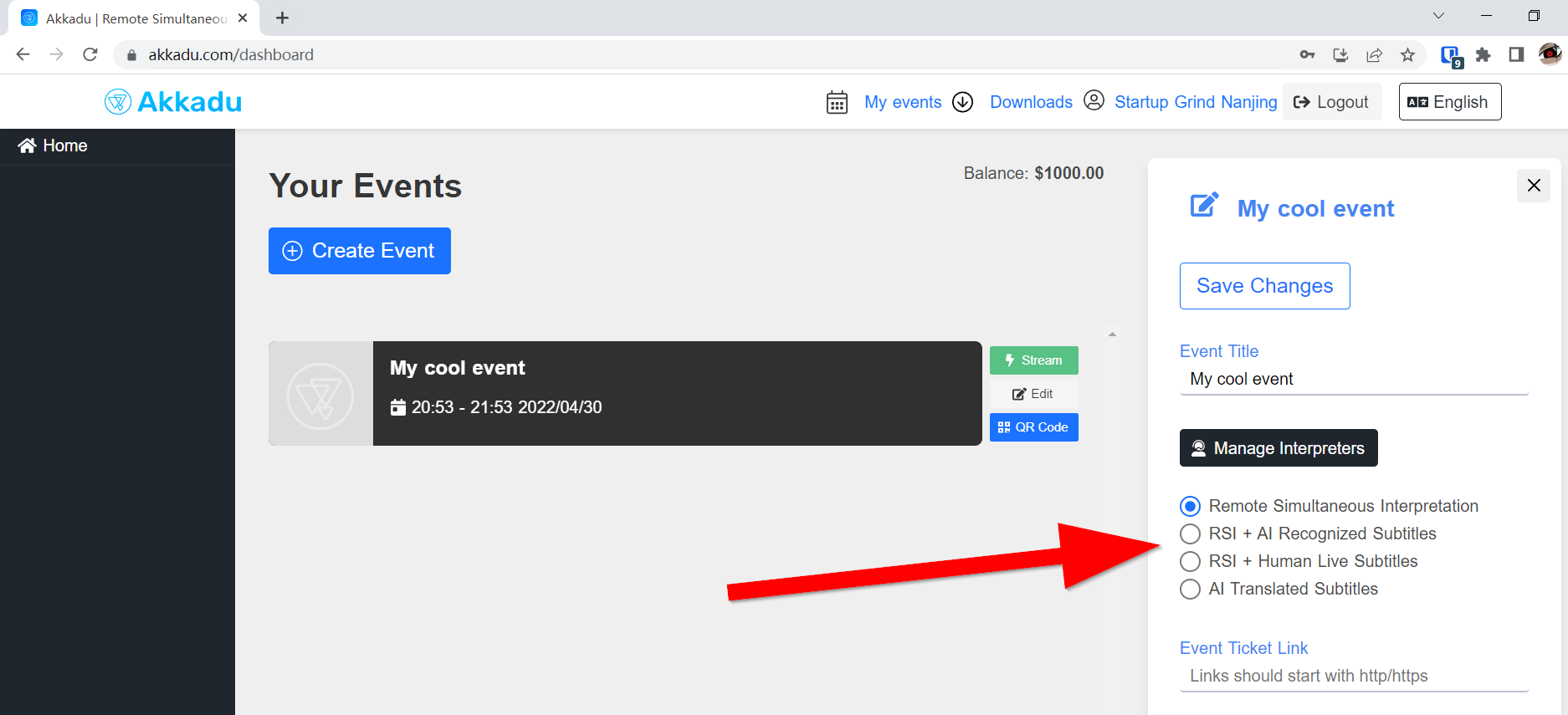Viewport: 1568px width, 715px height.
Task: Click the Akkadu brand name text
Action: click(190, 102)
